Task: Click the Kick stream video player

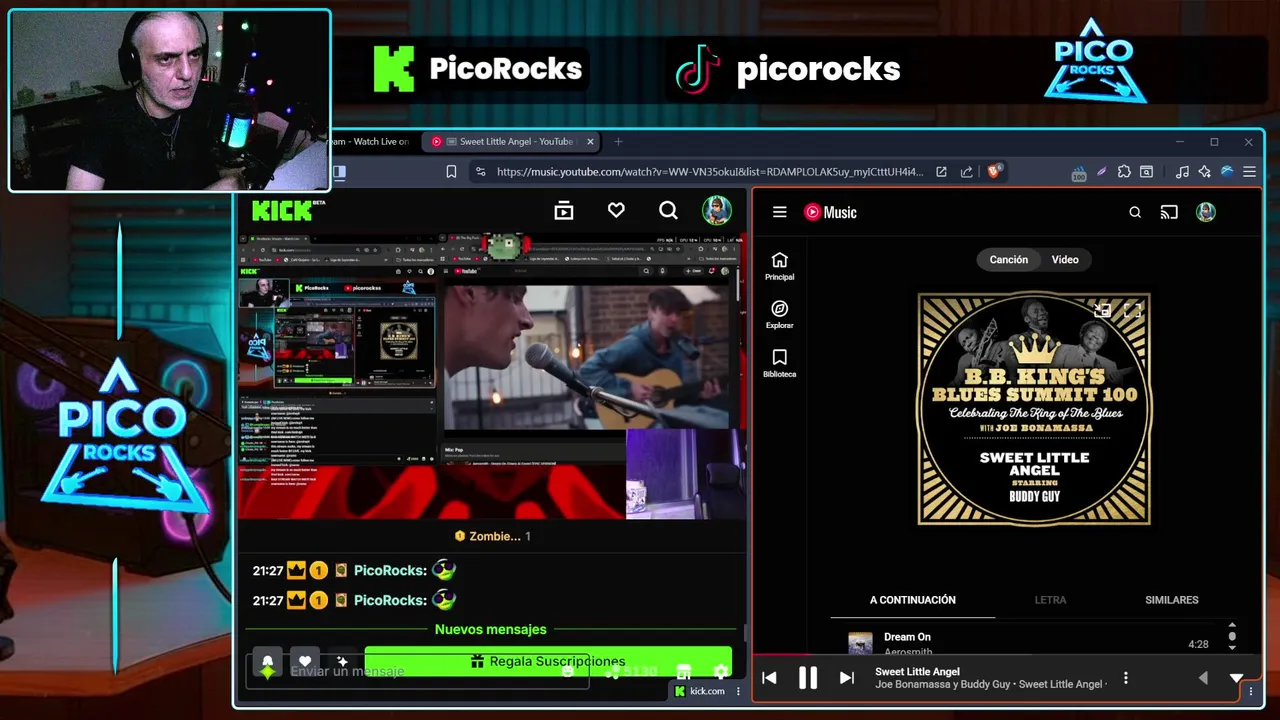Action: click(x=490, y=377)
